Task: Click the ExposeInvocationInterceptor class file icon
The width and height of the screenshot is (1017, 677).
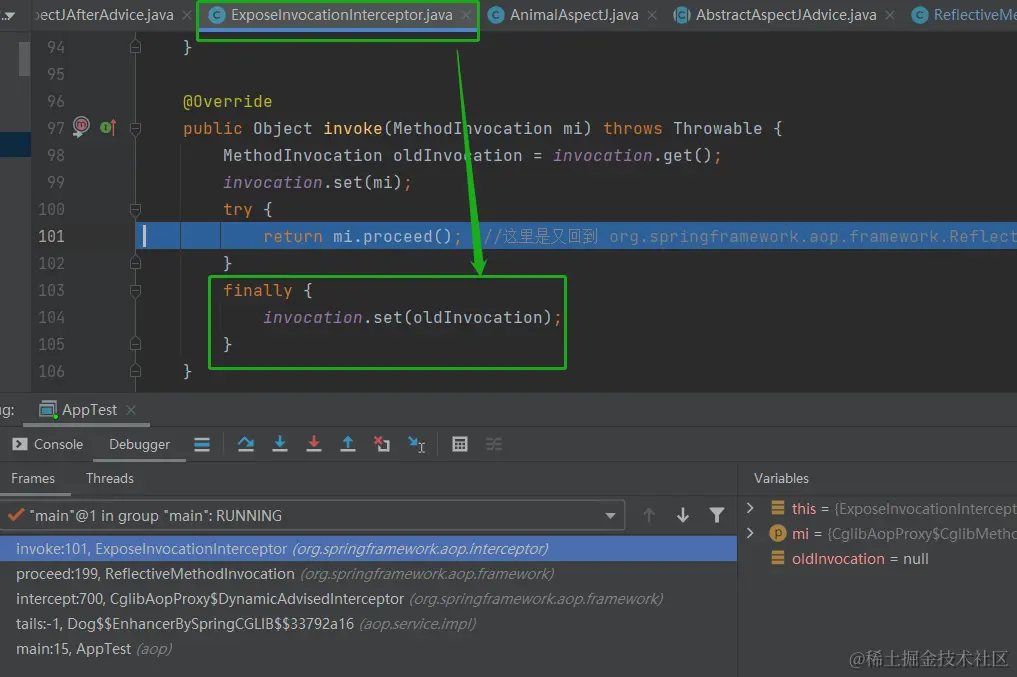Action: 218,15
